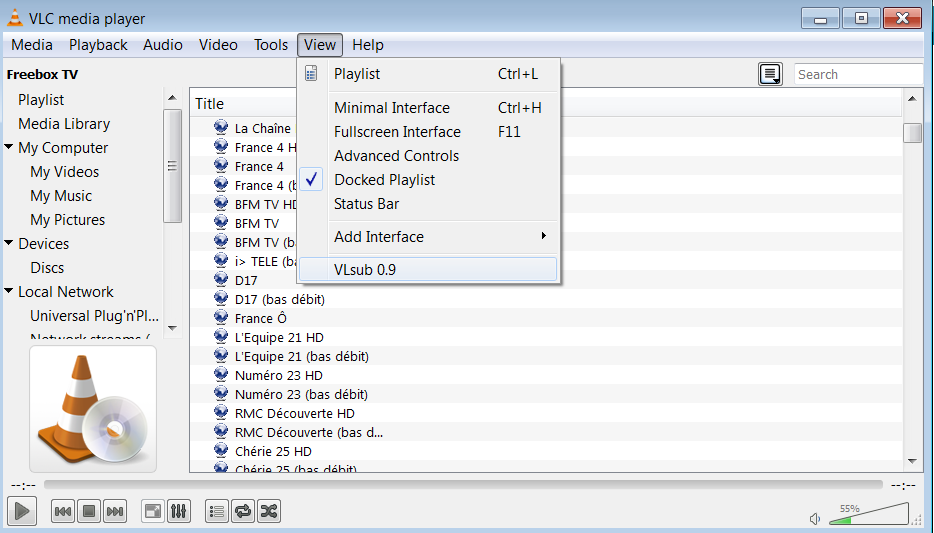Click globe icon beside Chérie 25 HD
Image resolution: width=934 pixels, height=533 pixels.
221,451
